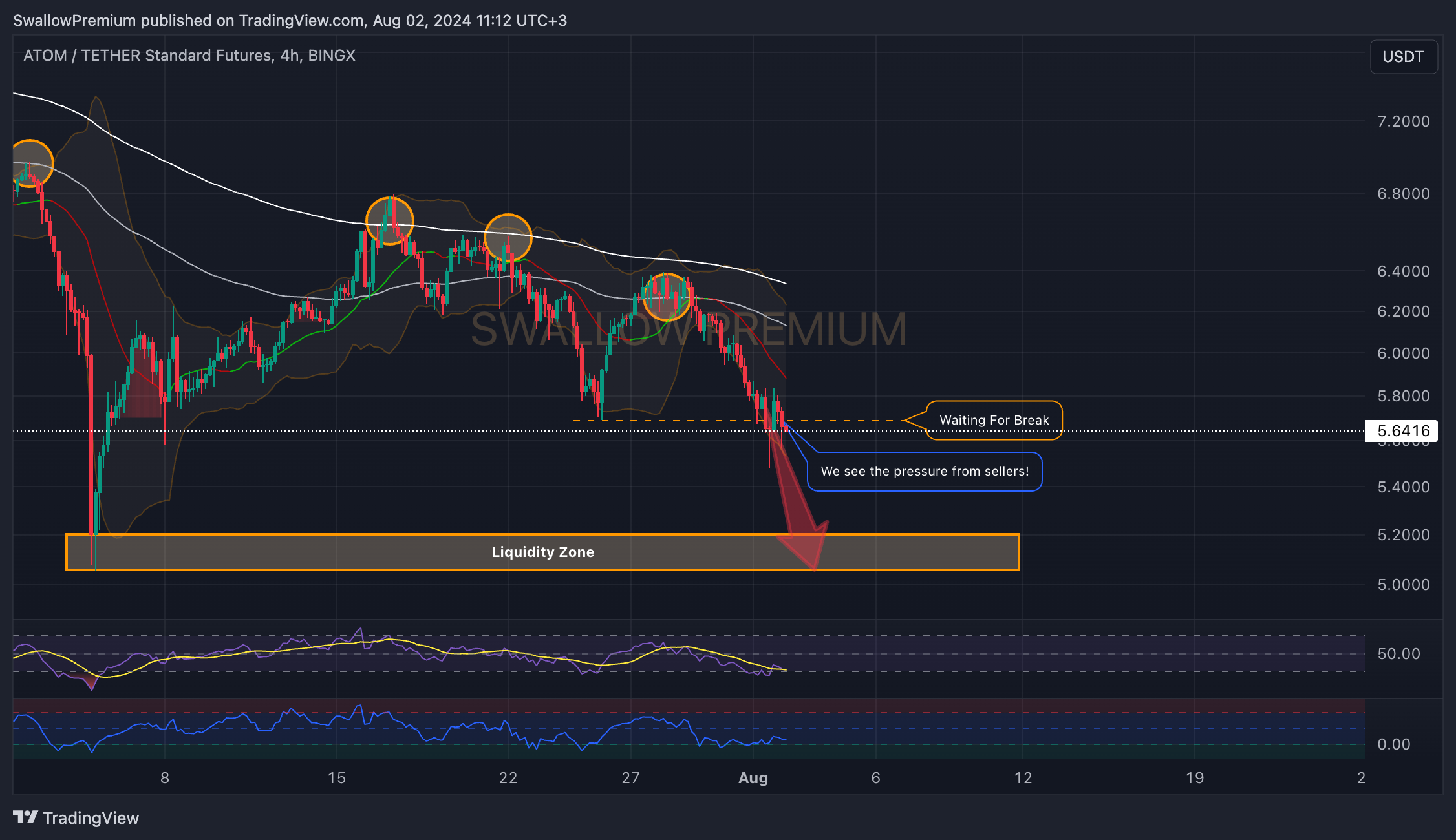Select the Waiting For Break callout

(994, 420)
